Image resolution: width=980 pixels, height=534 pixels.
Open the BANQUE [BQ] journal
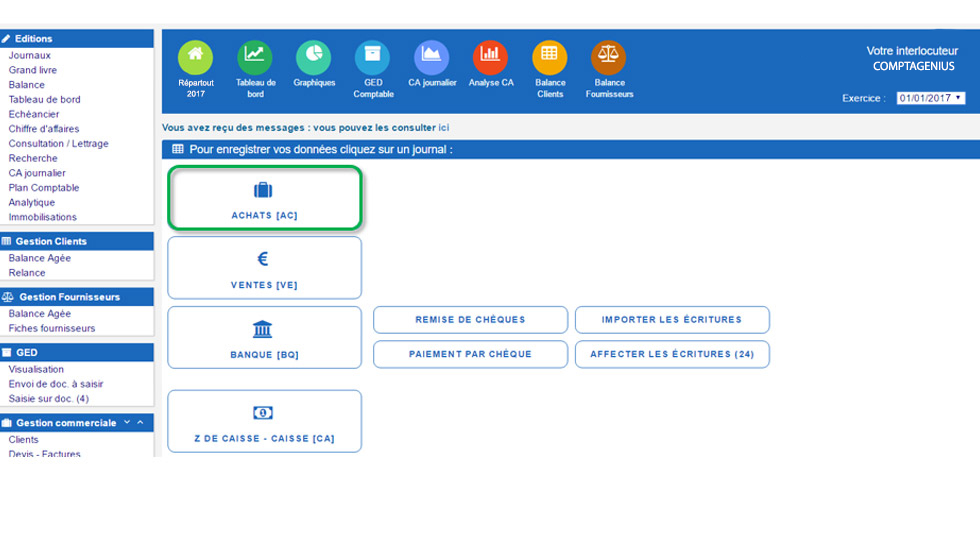(x=264, y=337)
